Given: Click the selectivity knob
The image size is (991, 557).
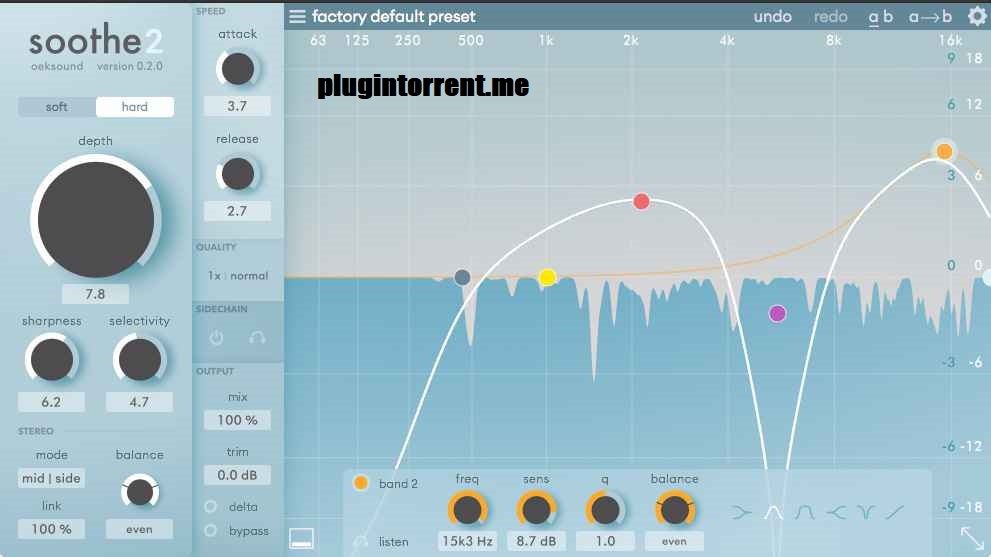Looking at the screenshot, I should [140, 359].
